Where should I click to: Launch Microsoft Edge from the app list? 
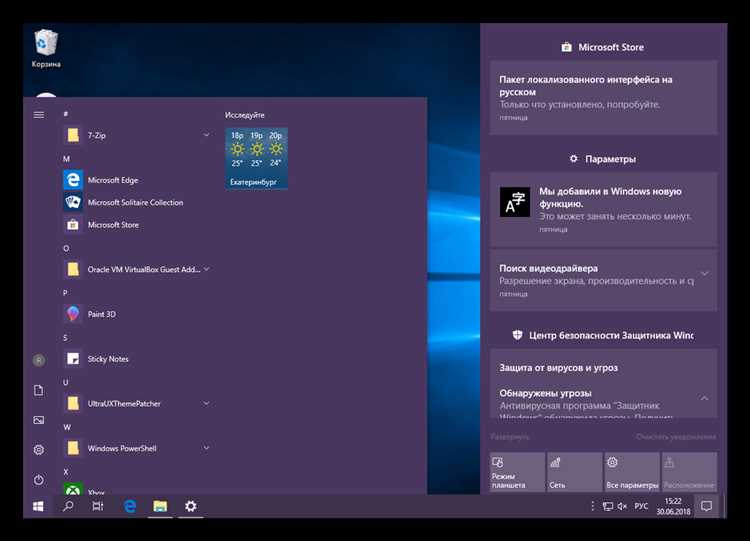click(113, 180)
